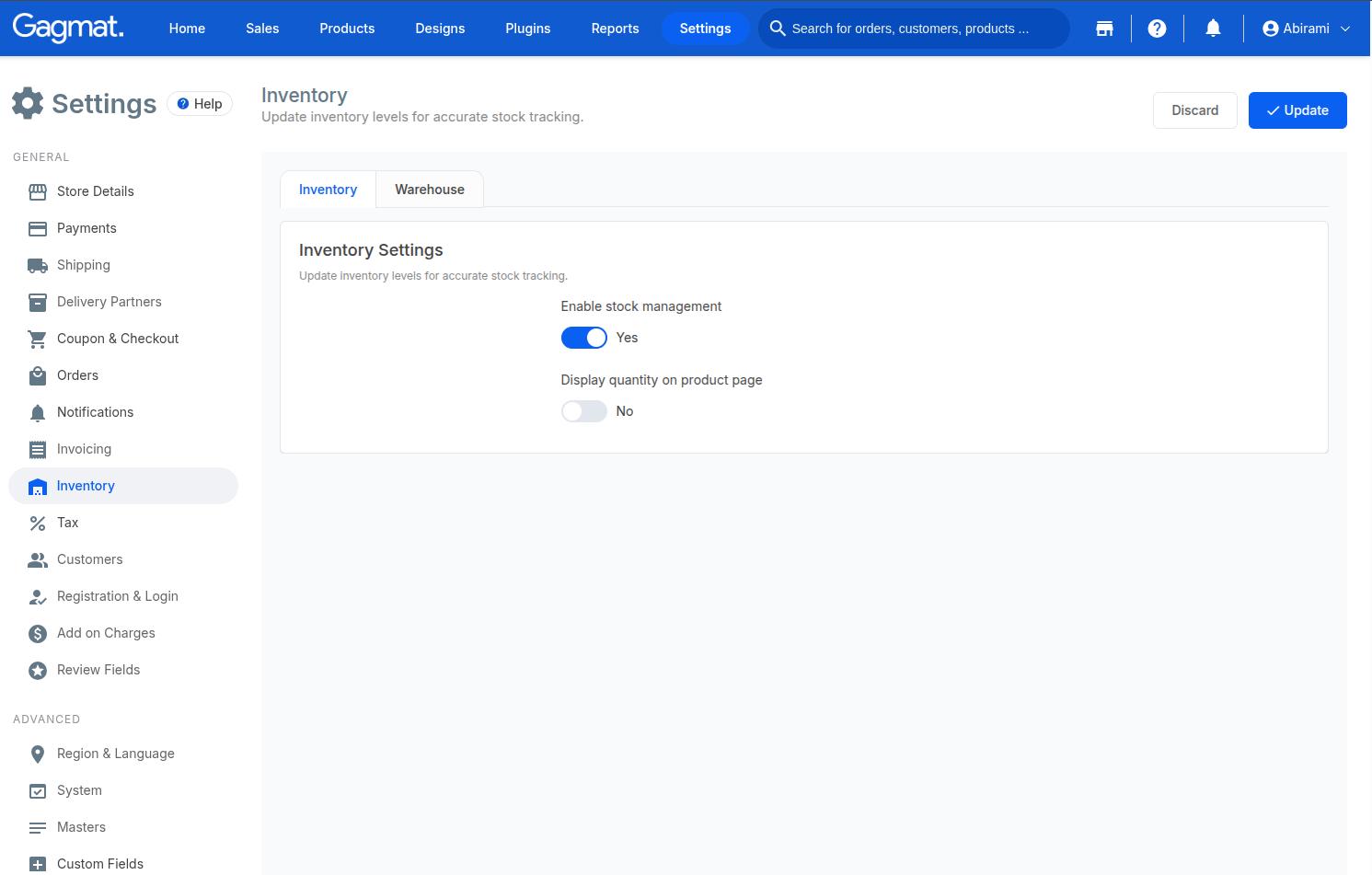Click the Coupon & Checkout cart icon

[x=38, y=339]
